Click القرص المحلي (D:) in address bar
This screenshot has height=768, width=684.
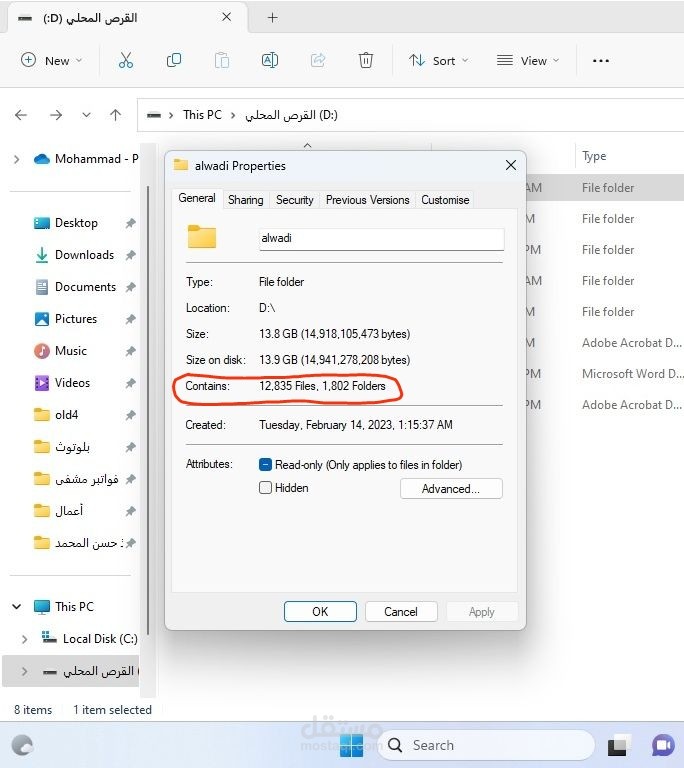291,115
